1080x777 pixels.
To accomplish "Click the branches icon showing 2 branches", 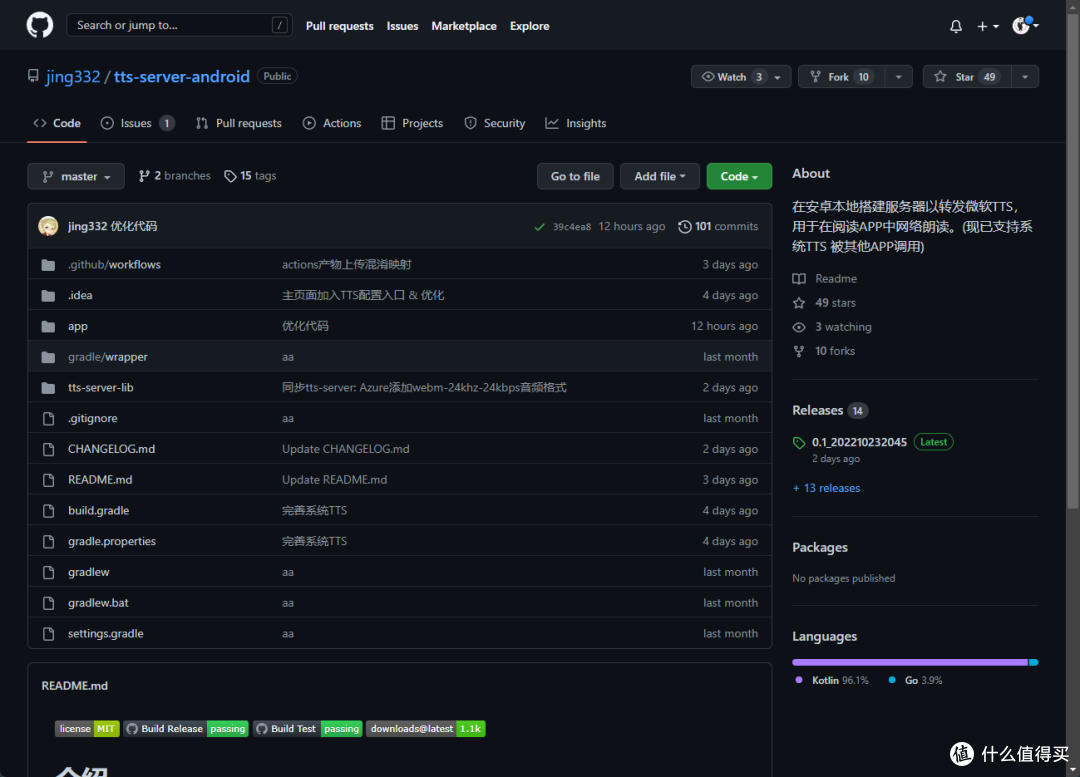I will click(144, 176).
